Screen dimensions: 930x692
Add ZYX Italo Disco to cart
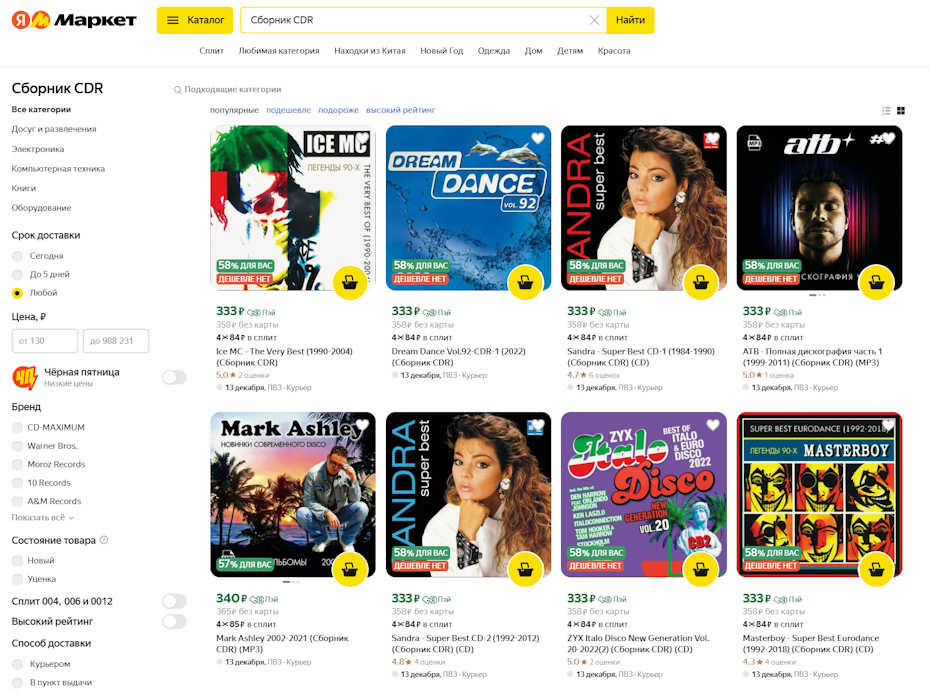(x=700, y=570)
